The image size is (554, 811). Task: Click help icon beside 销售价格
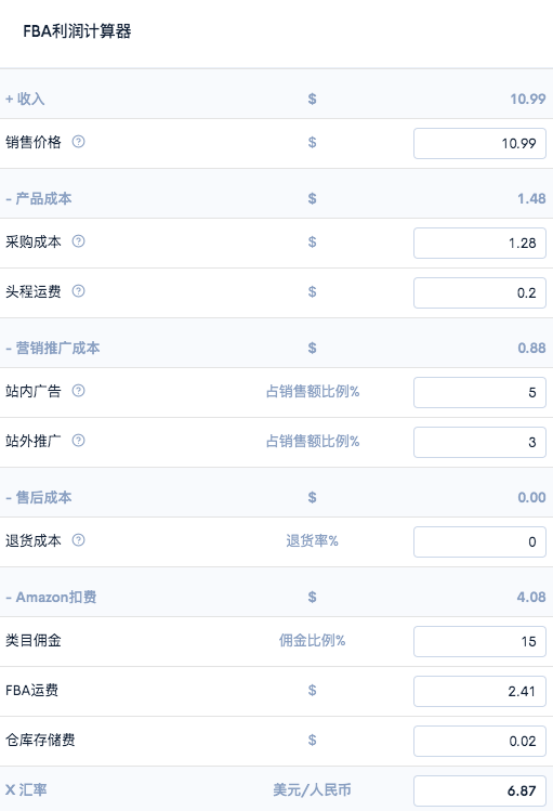[x=78, y=142]
